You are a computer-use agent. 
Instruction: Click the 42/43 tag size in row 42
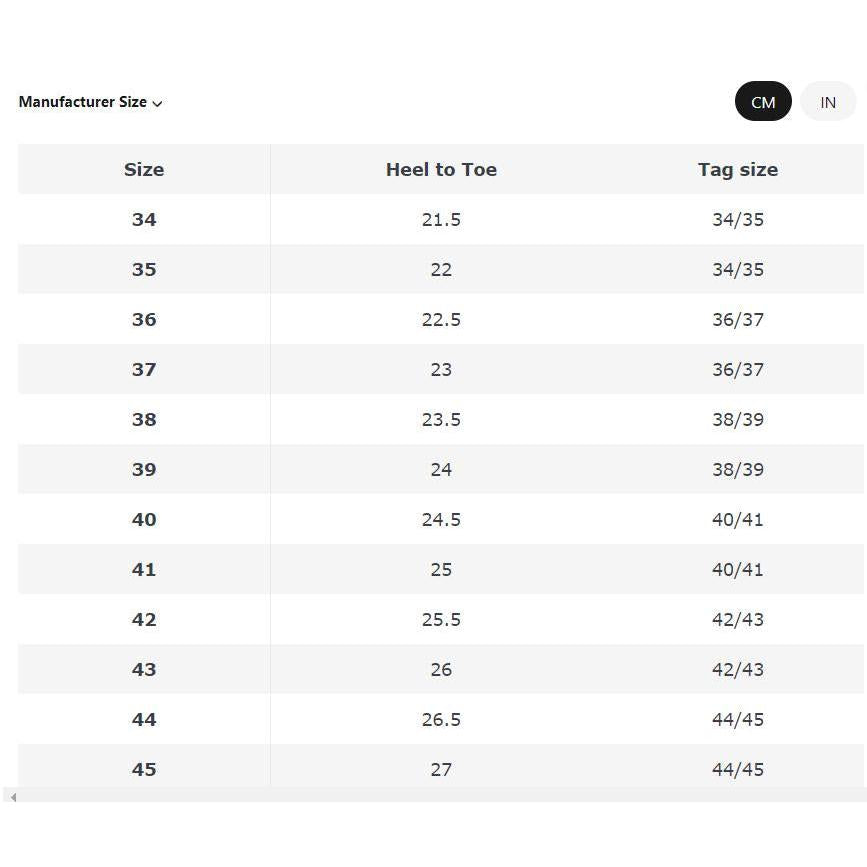pos(738,619)
